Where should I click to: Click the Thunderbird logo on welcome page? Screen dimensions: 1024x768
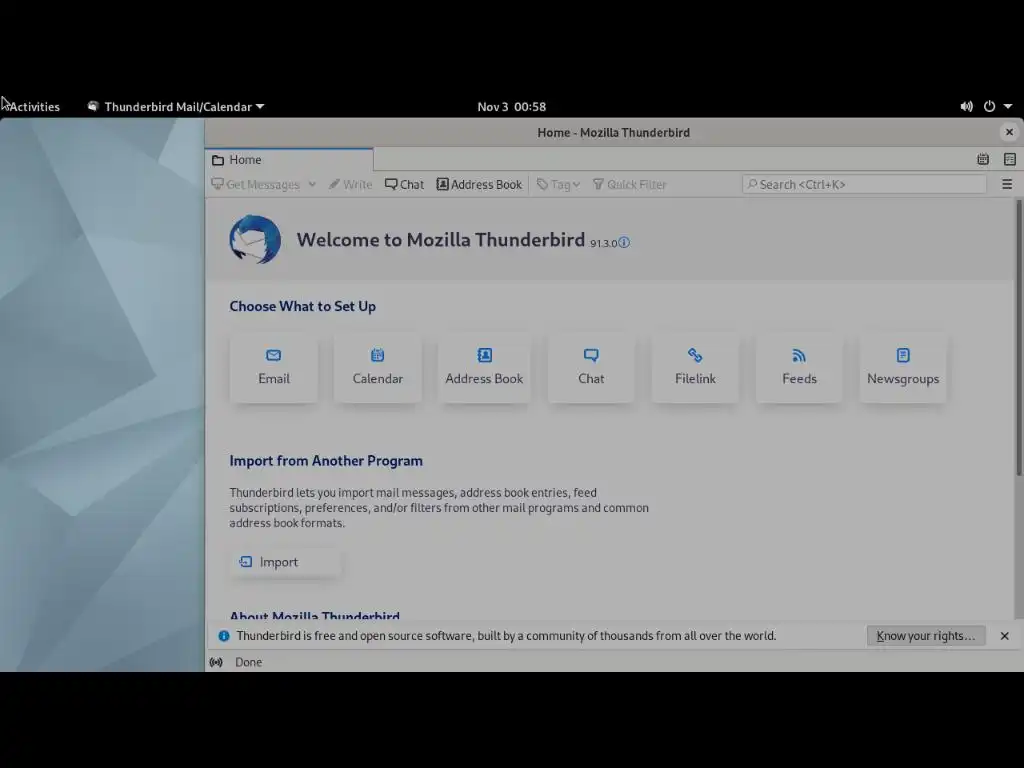tap(255, 240)
